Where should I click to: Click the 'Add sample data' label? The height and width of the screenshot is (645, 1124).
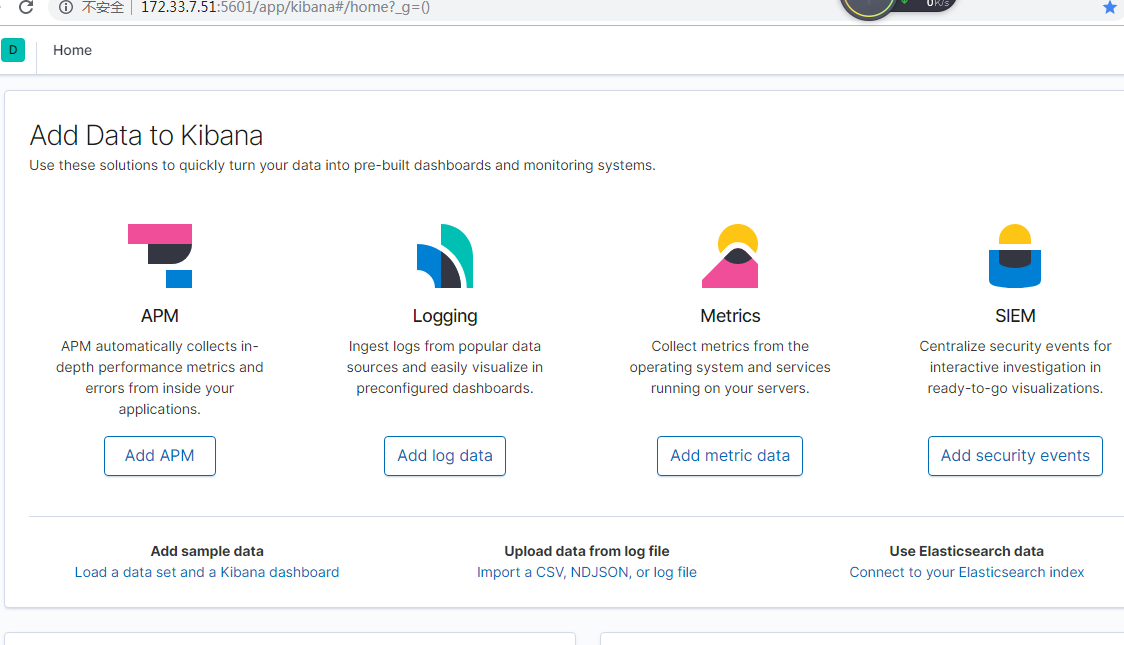pos(207,551)
